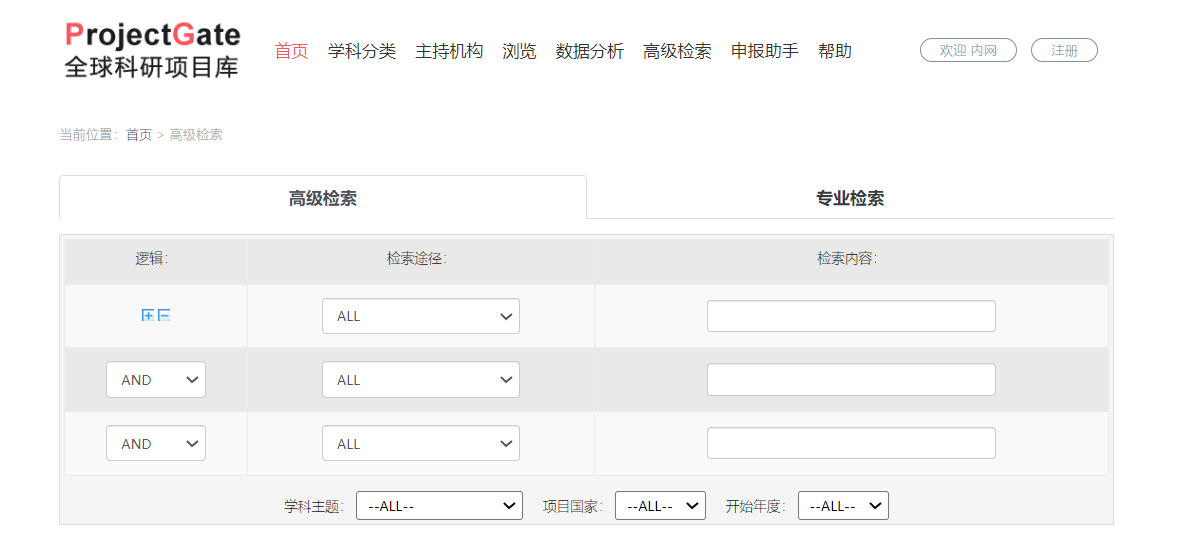Focus the third row's search content field
1188x554 pixels.
coord(851,443)
